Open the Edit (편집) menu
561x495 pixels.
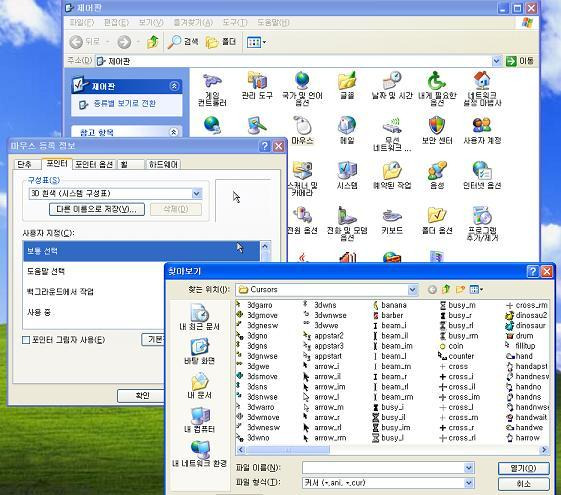(x=116, y=23)
